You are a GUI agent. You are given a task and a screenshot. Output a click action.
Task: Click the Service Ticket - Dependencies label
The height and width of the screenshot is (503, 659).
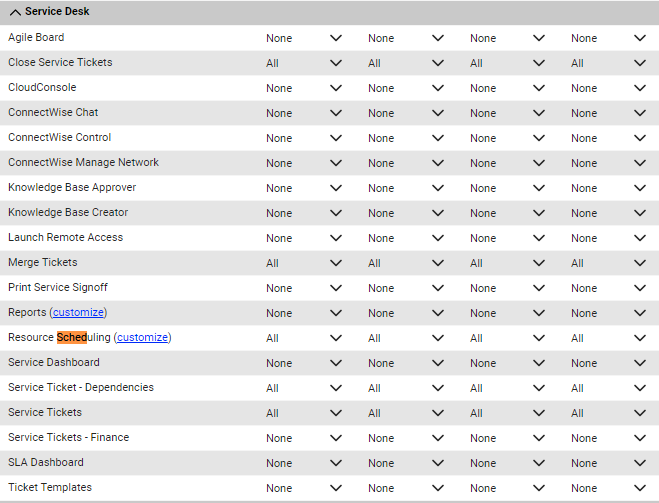click(81, 387)
